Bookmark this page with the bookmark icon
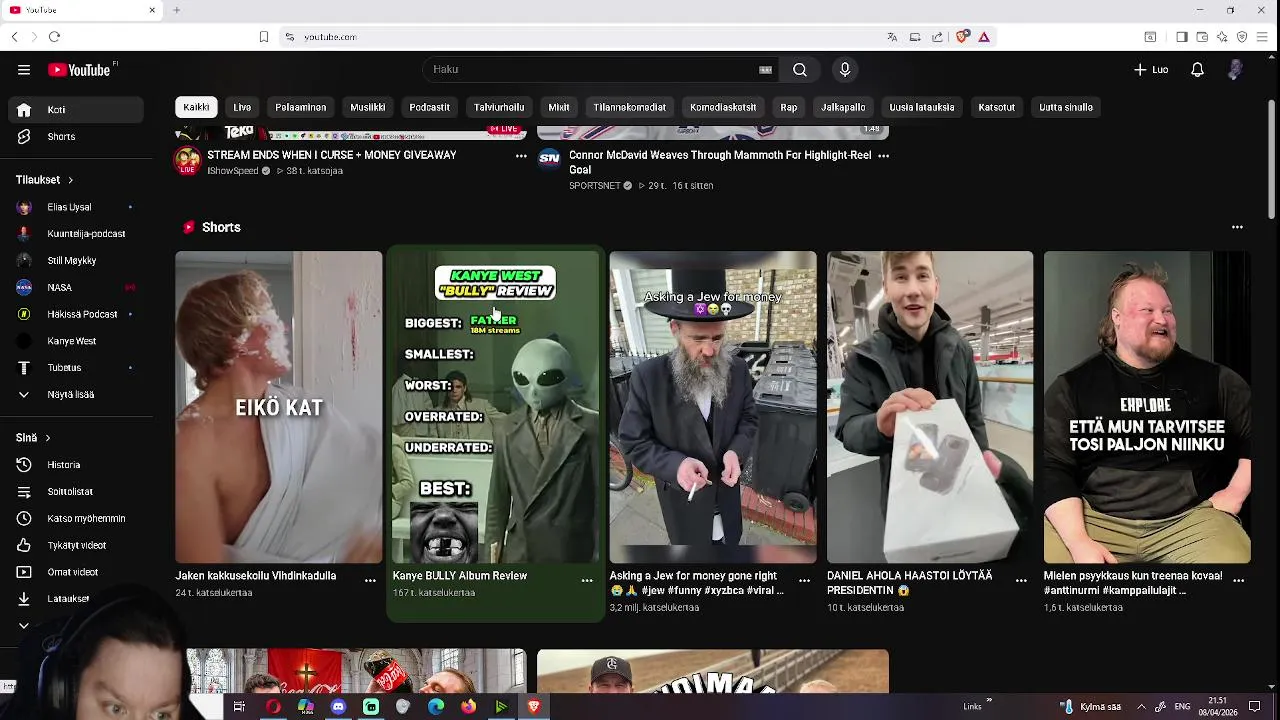 (264, 37)
